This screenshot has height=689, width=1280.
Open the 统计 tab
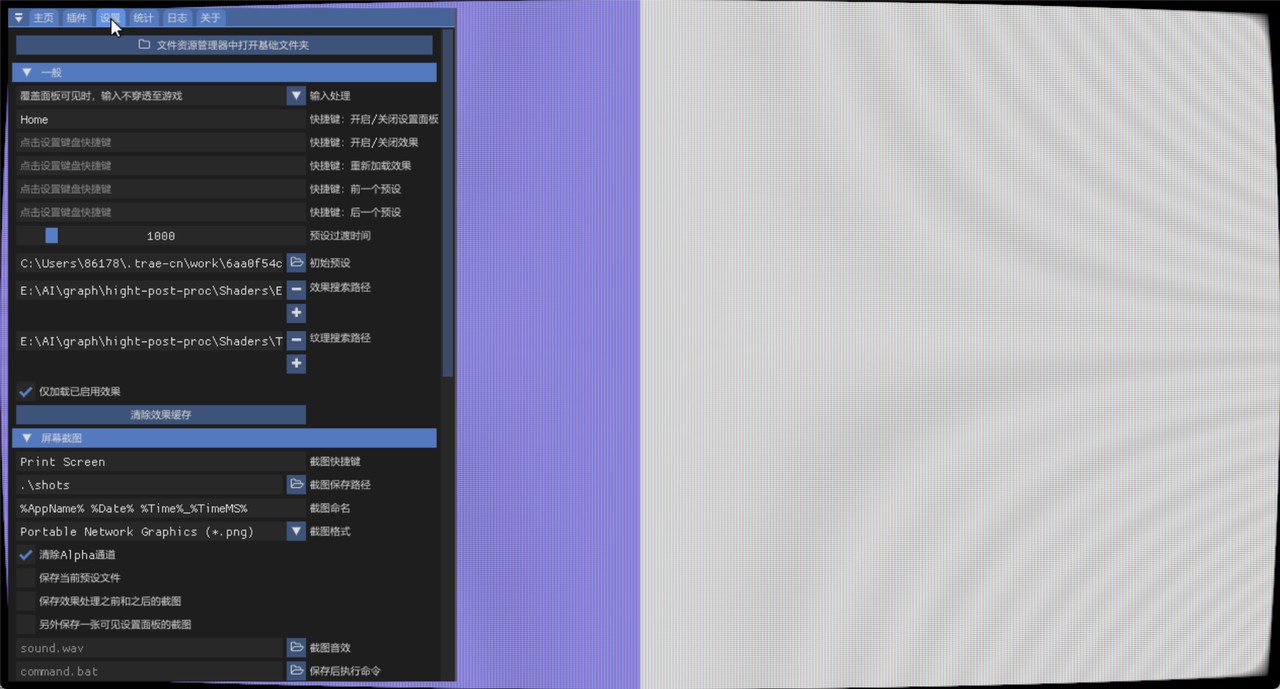[144, 18]
